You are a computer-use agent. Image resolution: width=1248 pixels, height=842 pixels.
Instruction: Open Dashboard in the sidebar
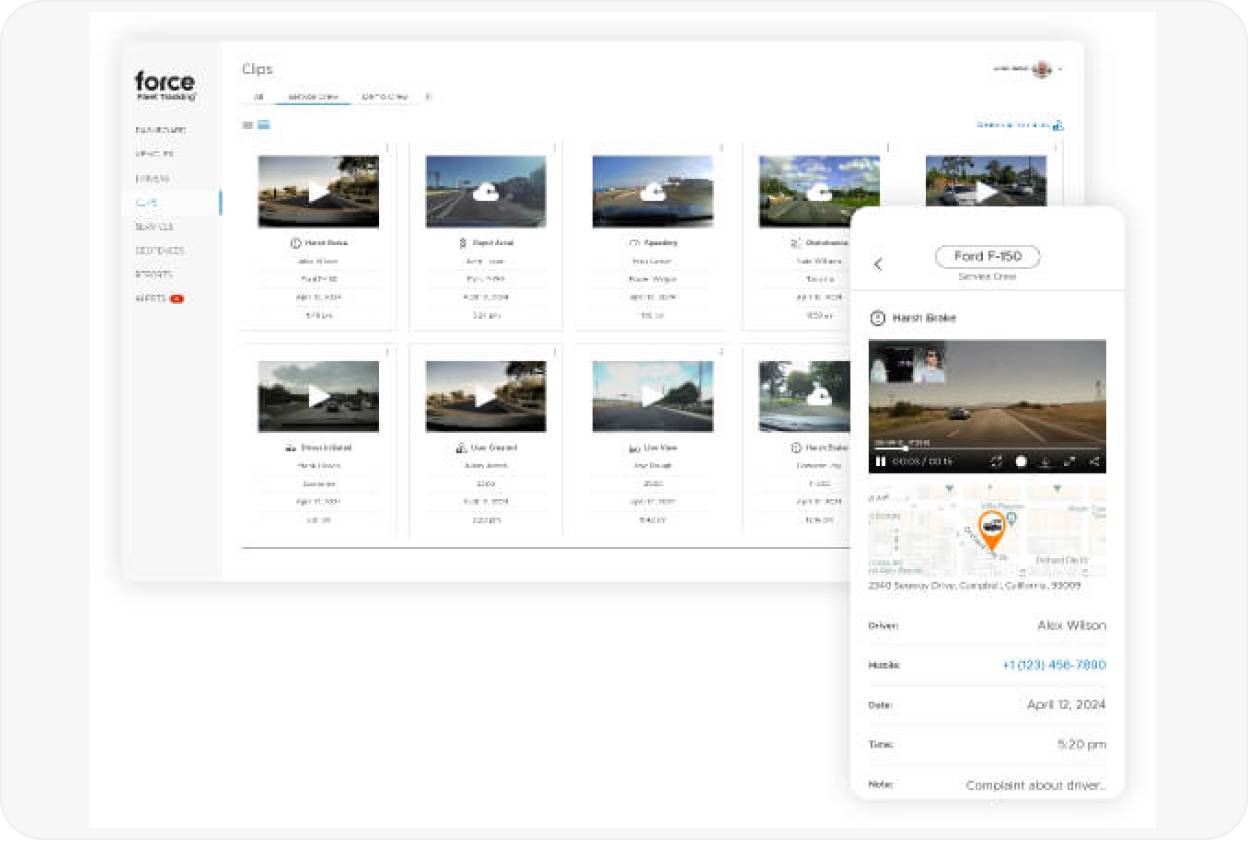160,130
